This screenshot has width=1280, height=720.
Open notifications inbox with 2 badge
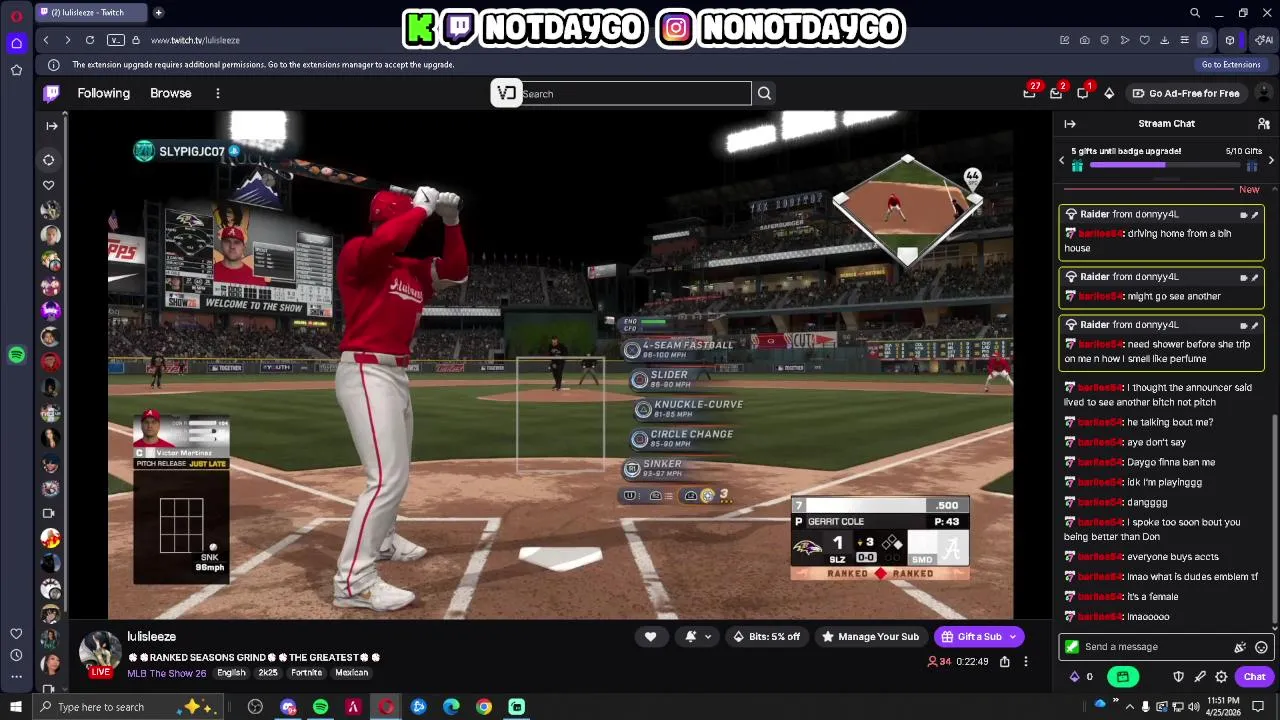tap(1056, 93)
